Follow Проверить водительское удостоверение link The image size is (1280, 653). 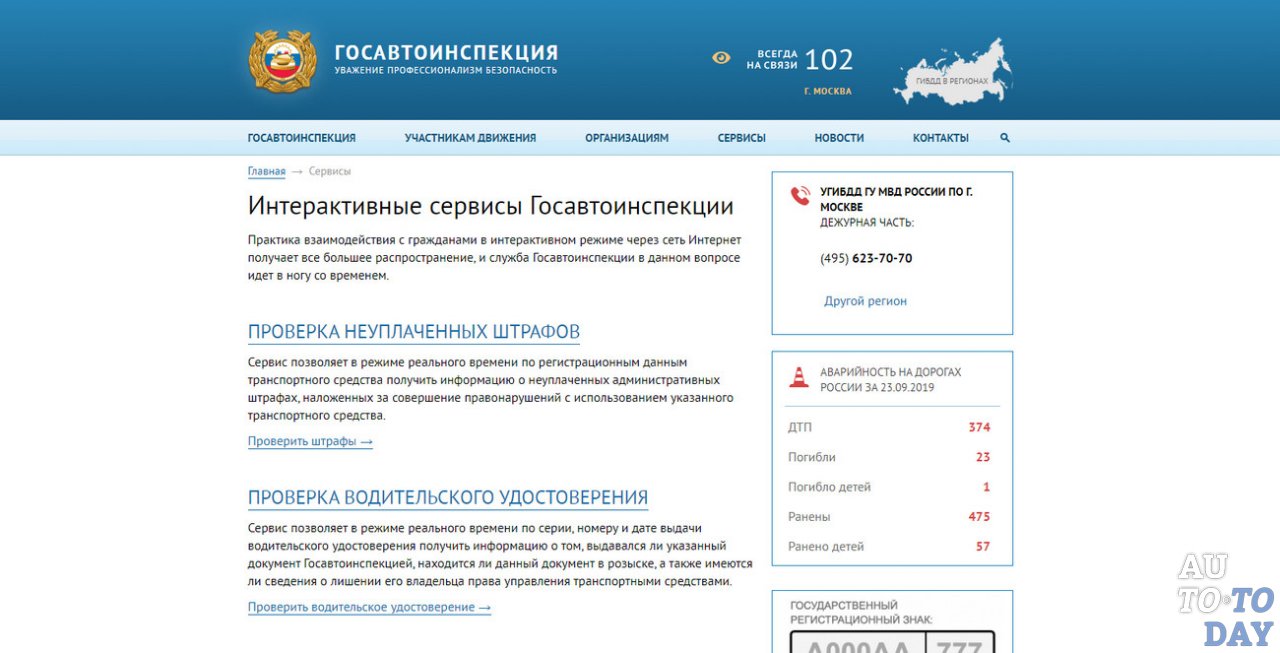[369, 607]
